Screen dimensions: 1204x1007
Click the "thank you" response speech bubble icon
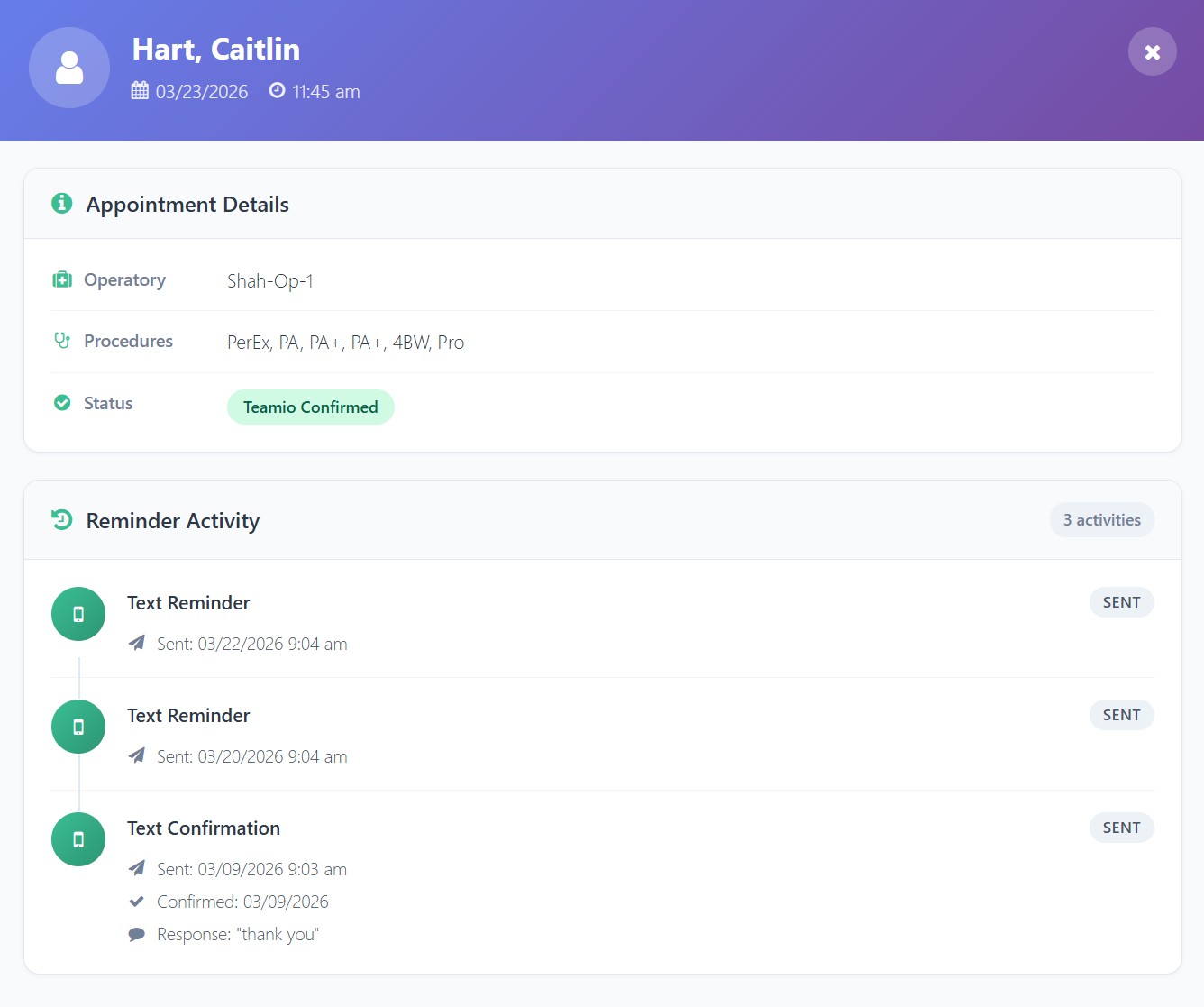tap(137, 934)
